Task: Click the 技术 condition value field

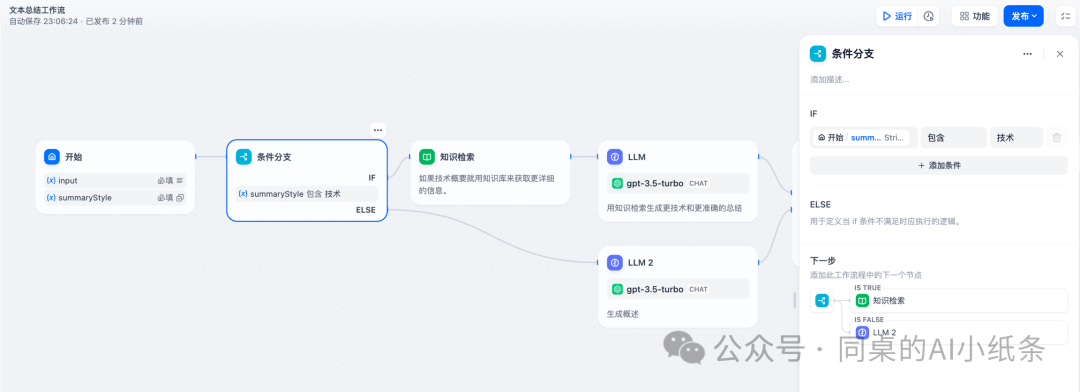Action: tap(1016, 138)
